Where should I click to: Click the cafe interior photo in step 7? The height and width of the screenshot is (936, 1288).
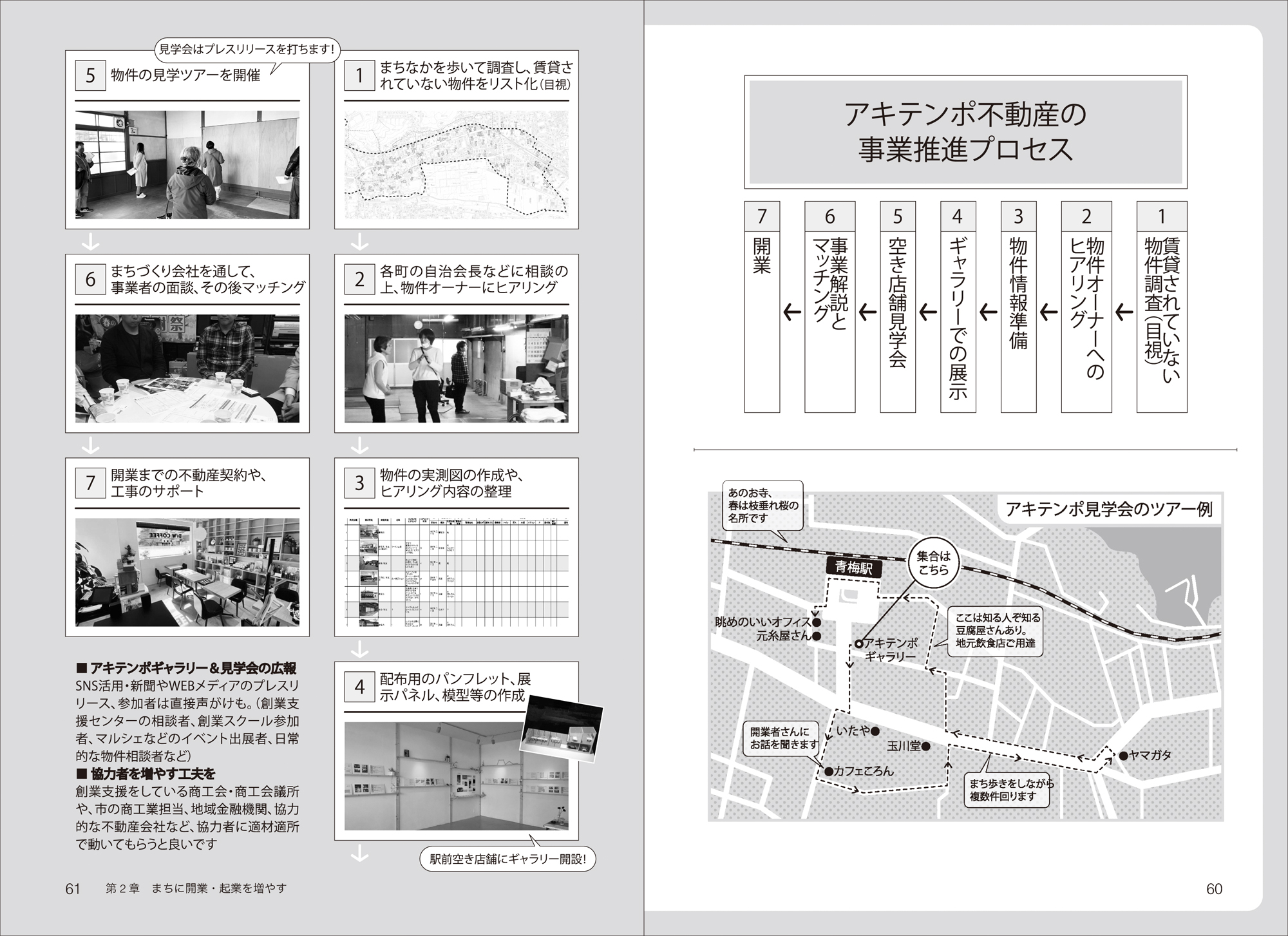pyautogui.click(x=187, y=572)
